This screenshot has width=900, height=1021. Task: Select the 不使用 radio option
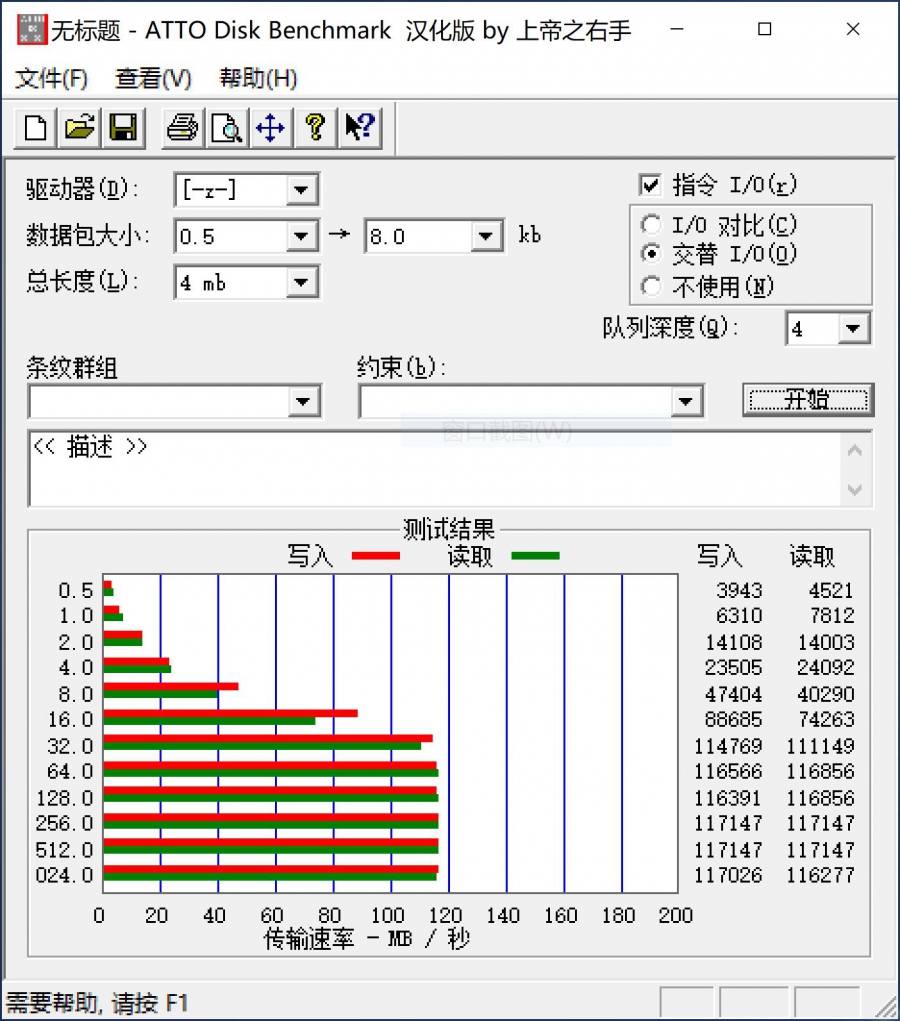tap(651, 287)
